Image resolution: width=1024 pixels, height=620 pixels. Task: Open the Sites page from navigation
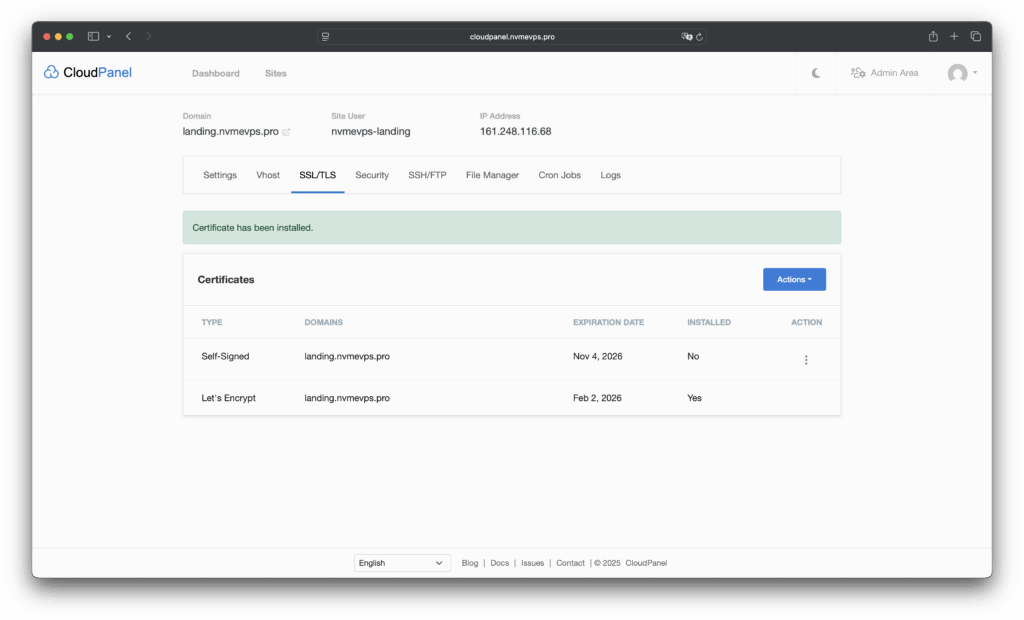click(275, 73)
